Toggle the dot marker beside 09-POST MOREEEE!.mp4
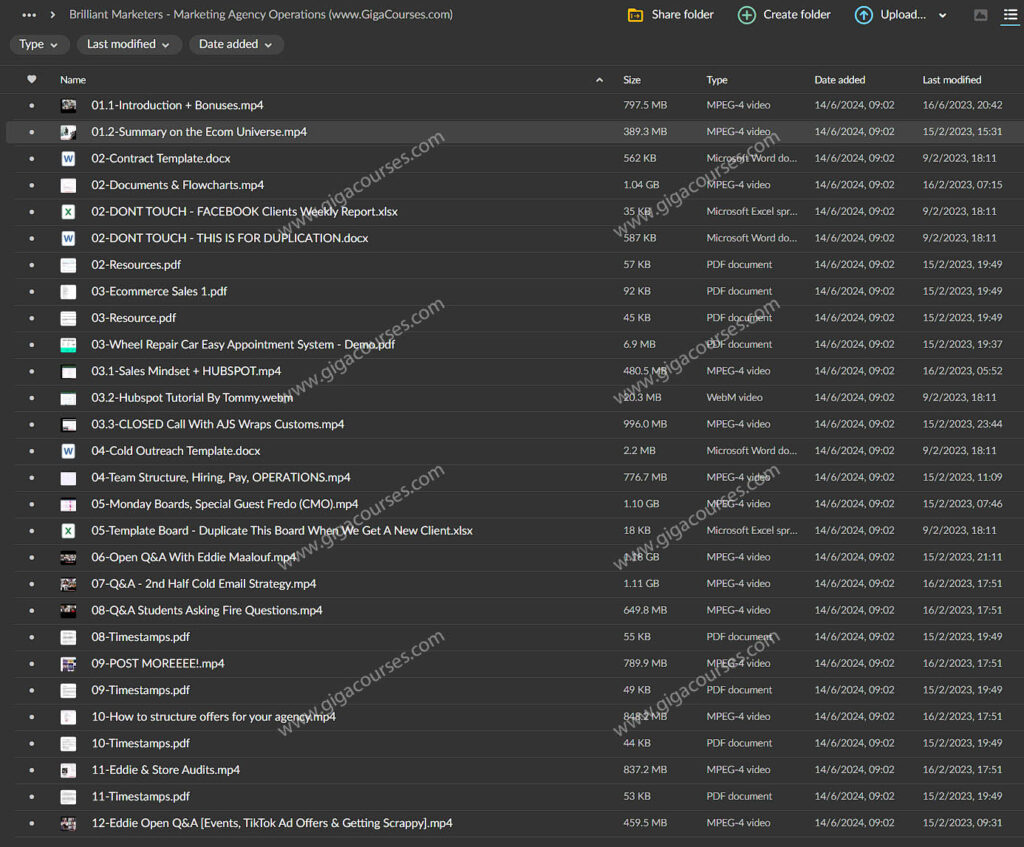 coord(31,664)
